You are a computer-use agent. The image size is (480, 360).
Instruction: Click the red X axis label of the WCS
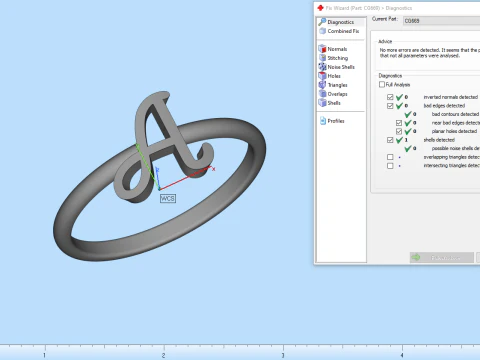(x=214, y=169)
